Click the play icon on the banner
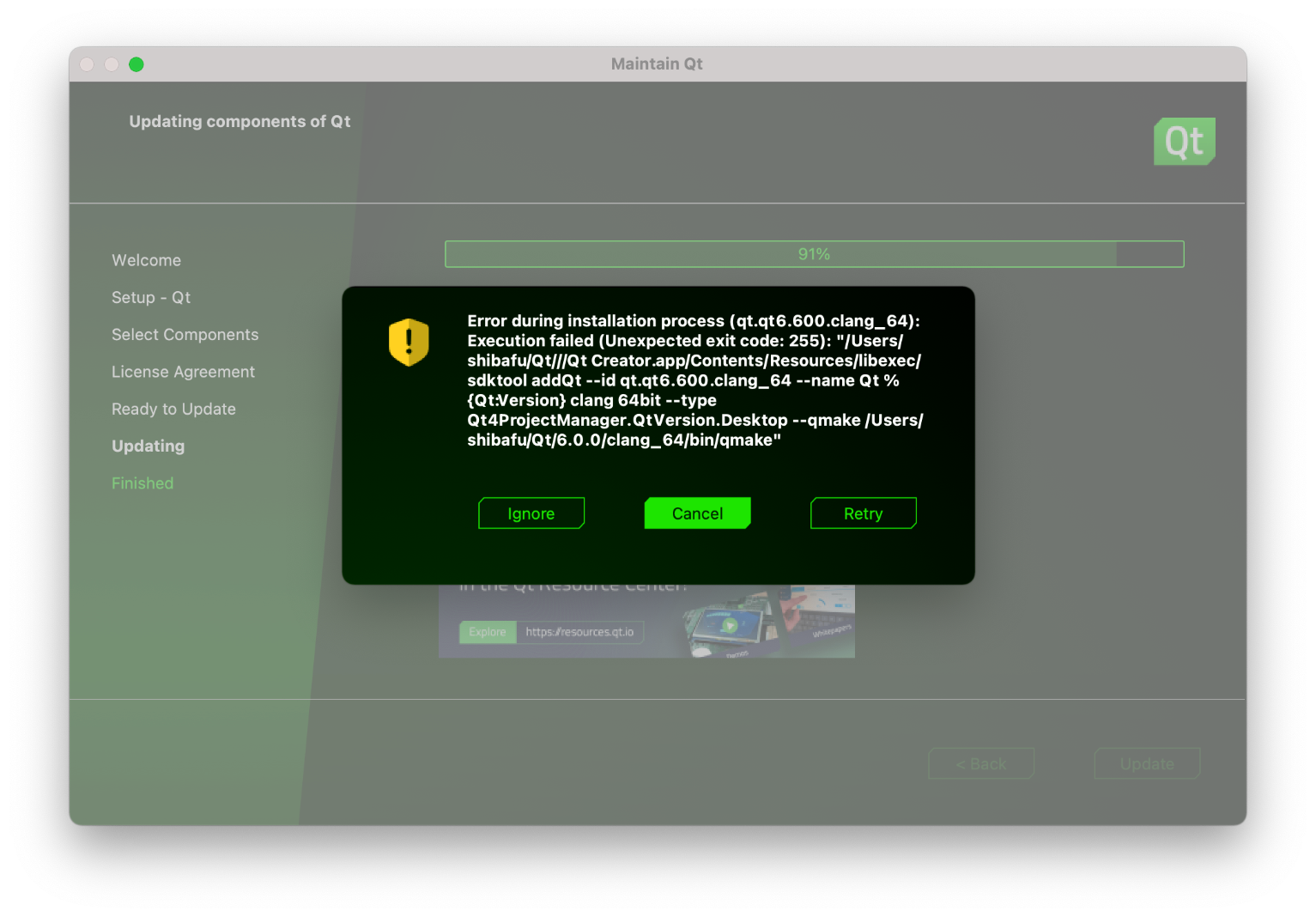 (729, 625)
